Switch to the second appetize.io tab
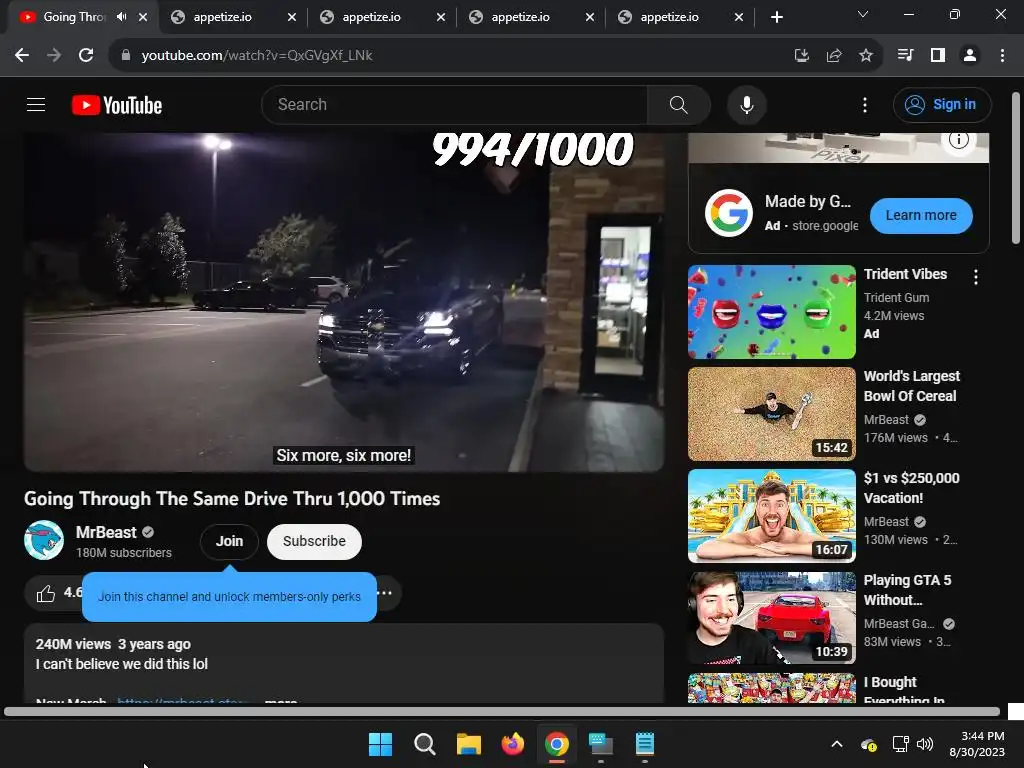Viewport: 1024px width, 768px height. point(371,17)
